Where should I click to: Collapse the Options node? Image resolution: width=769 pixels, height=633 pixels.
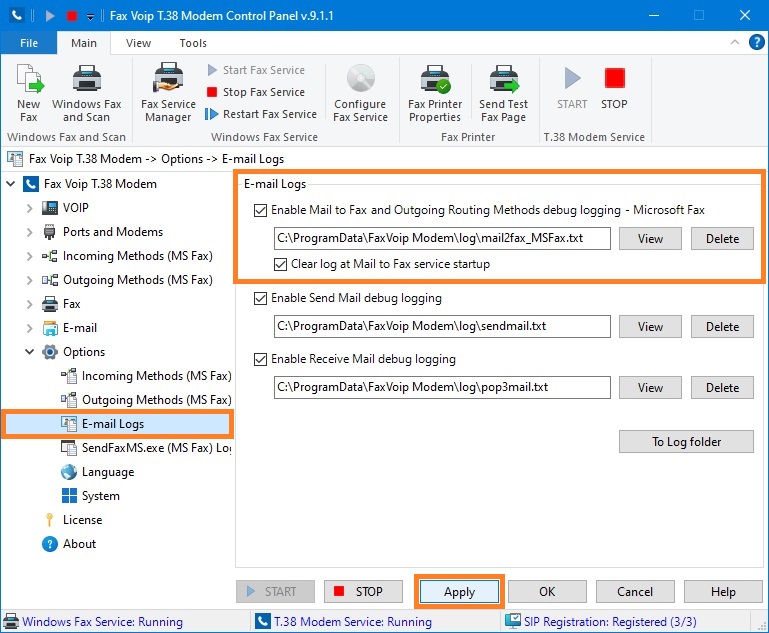coord(29,352)
